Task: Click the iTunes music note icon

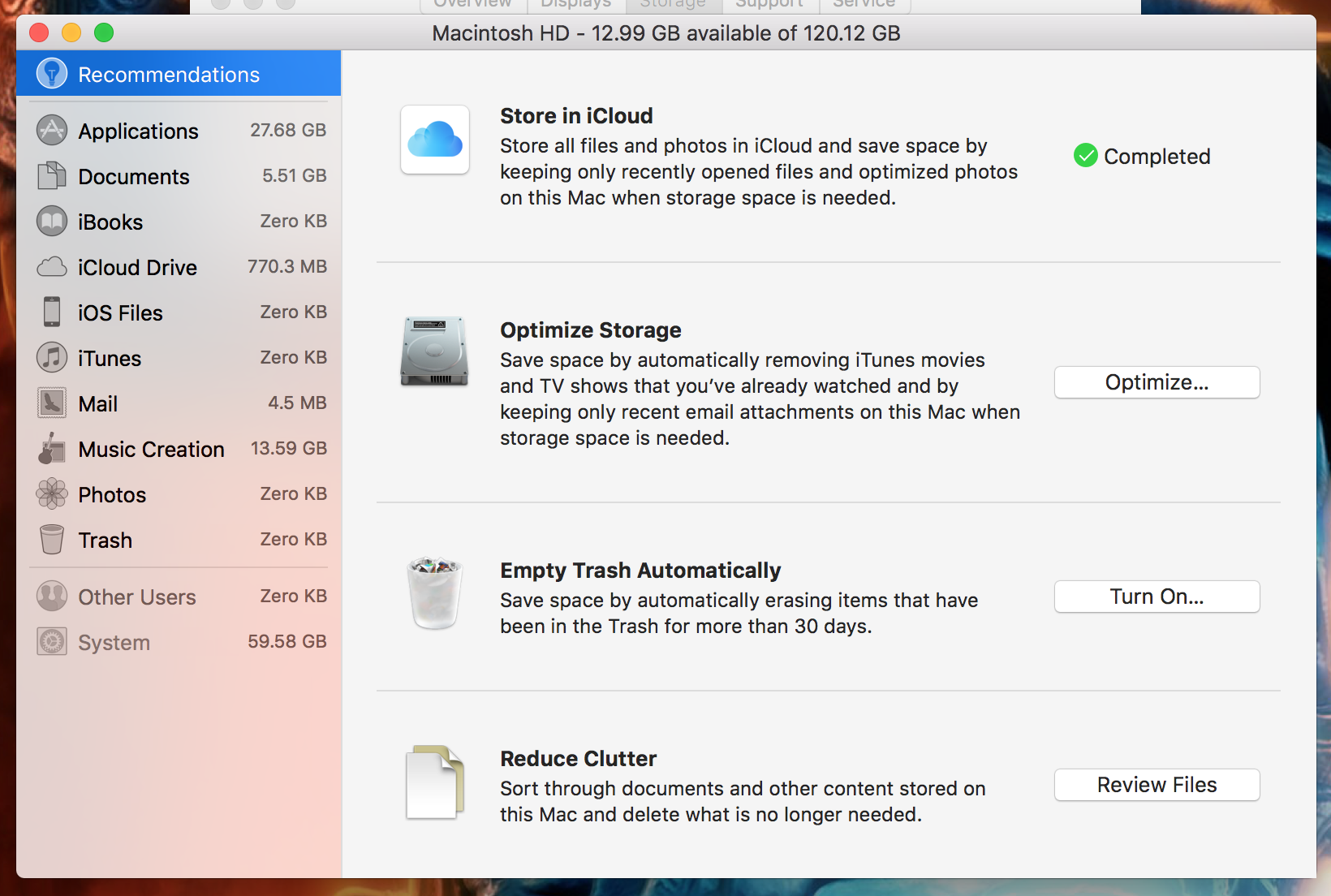Action: point(52,357)
